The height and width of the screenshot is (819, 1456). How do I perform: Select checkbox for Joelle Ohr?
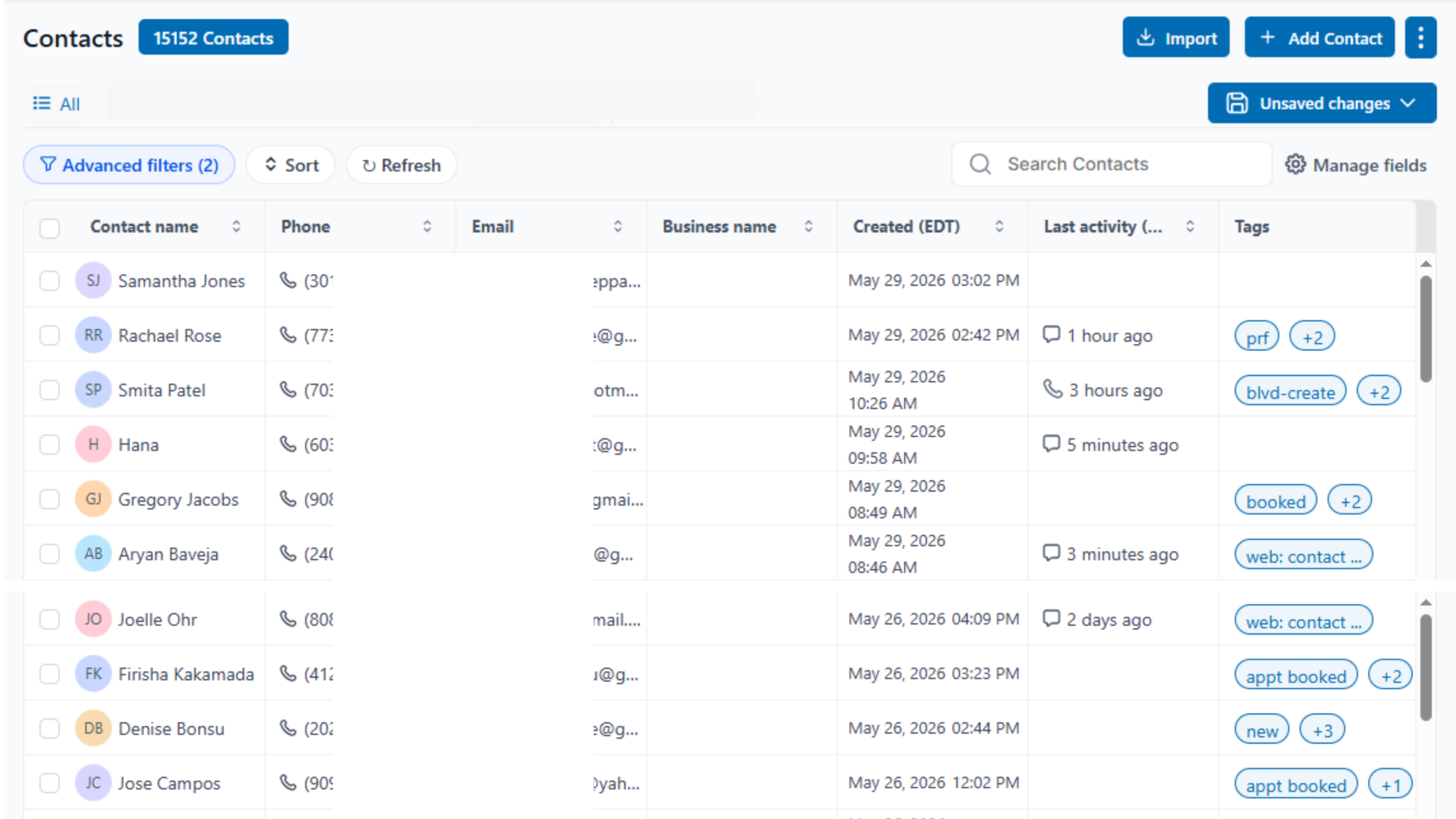[49, 619]
